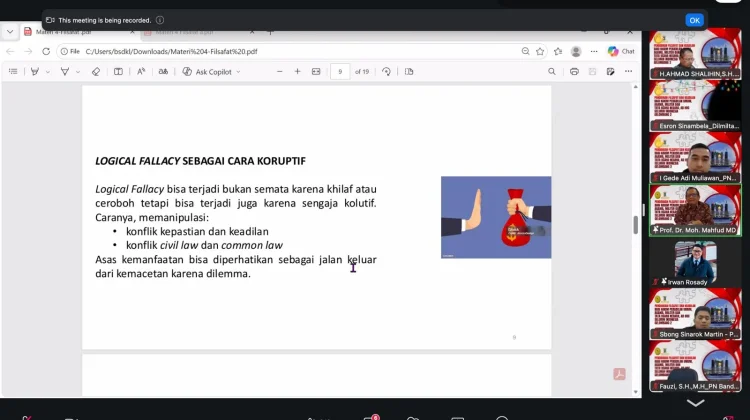Image resolution: width=750 pixels, height=420 pixels.
Task: Select Esron Sinambela participant video
Action: 695,105
